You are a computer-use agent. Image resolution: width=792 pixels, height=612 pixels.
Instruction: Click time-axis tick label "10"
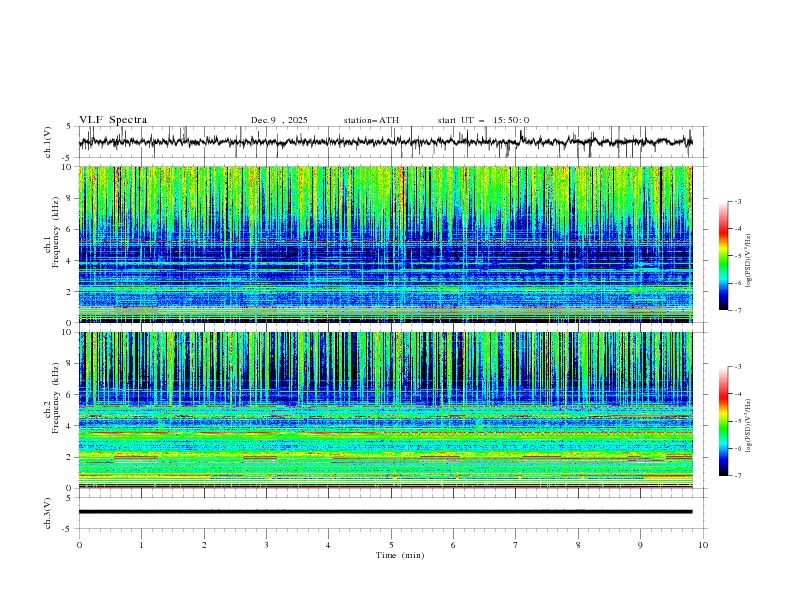703,545
